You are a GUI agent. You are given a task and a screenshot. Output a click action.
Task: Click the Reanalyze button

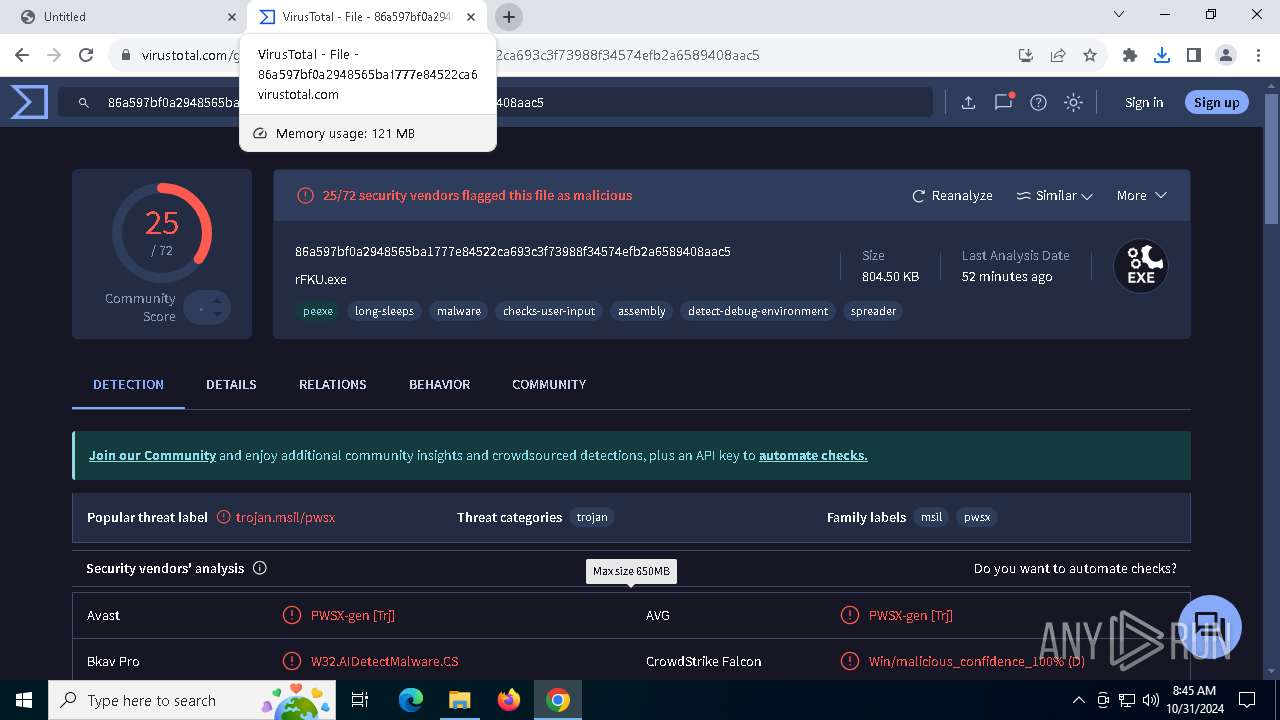(x=952, y=195)
